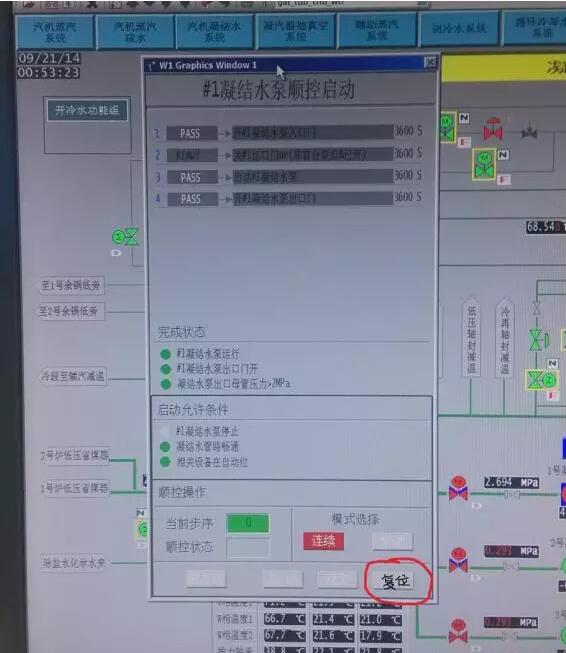566x653 pixels.
Task: Select the red 连续 continuous mode button
Action: point(323,541)
